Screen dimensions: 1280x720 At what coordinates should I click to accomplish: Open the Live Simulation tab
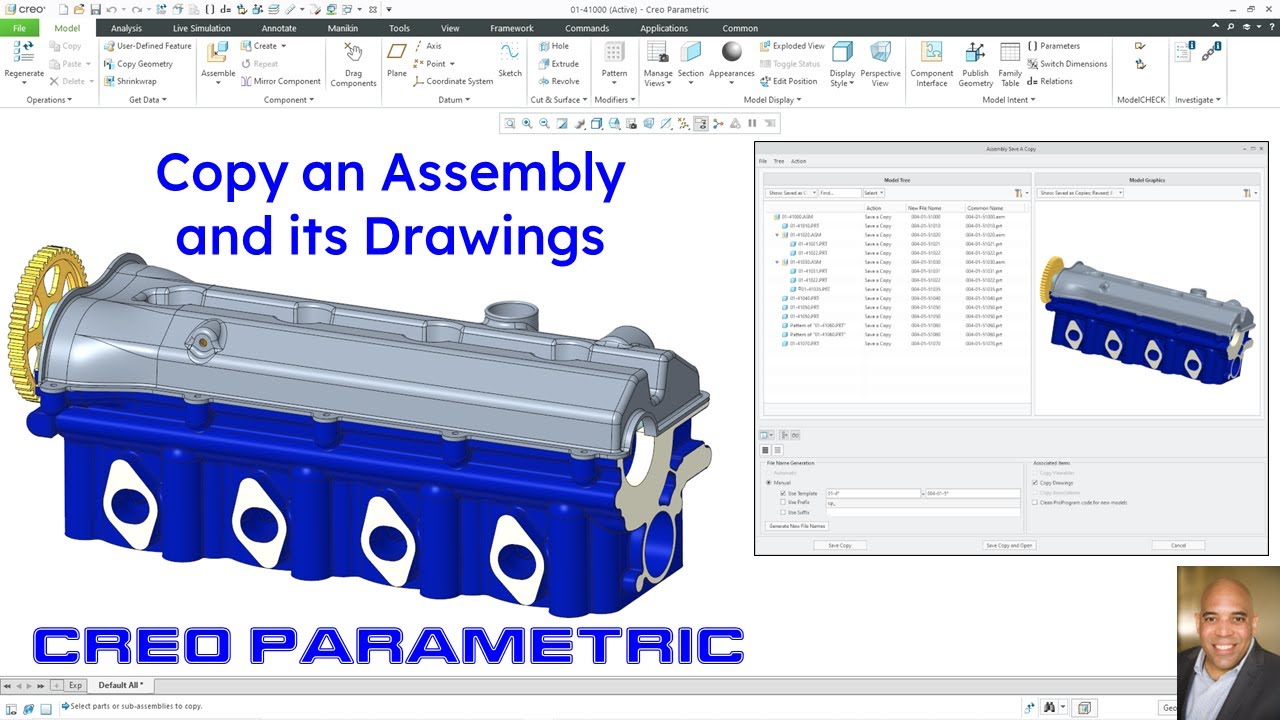pyautogui.click(x=202, y=28)
